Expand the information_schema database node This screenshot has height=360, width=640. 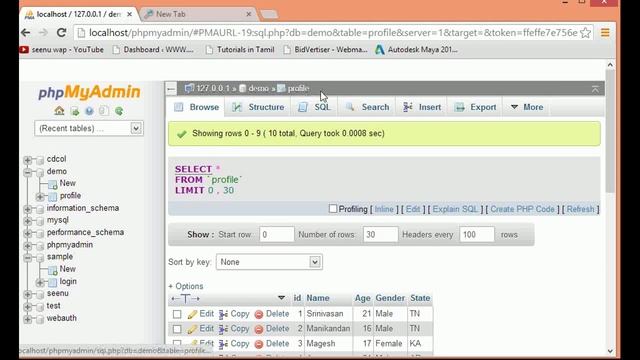(x=28, y=209)
